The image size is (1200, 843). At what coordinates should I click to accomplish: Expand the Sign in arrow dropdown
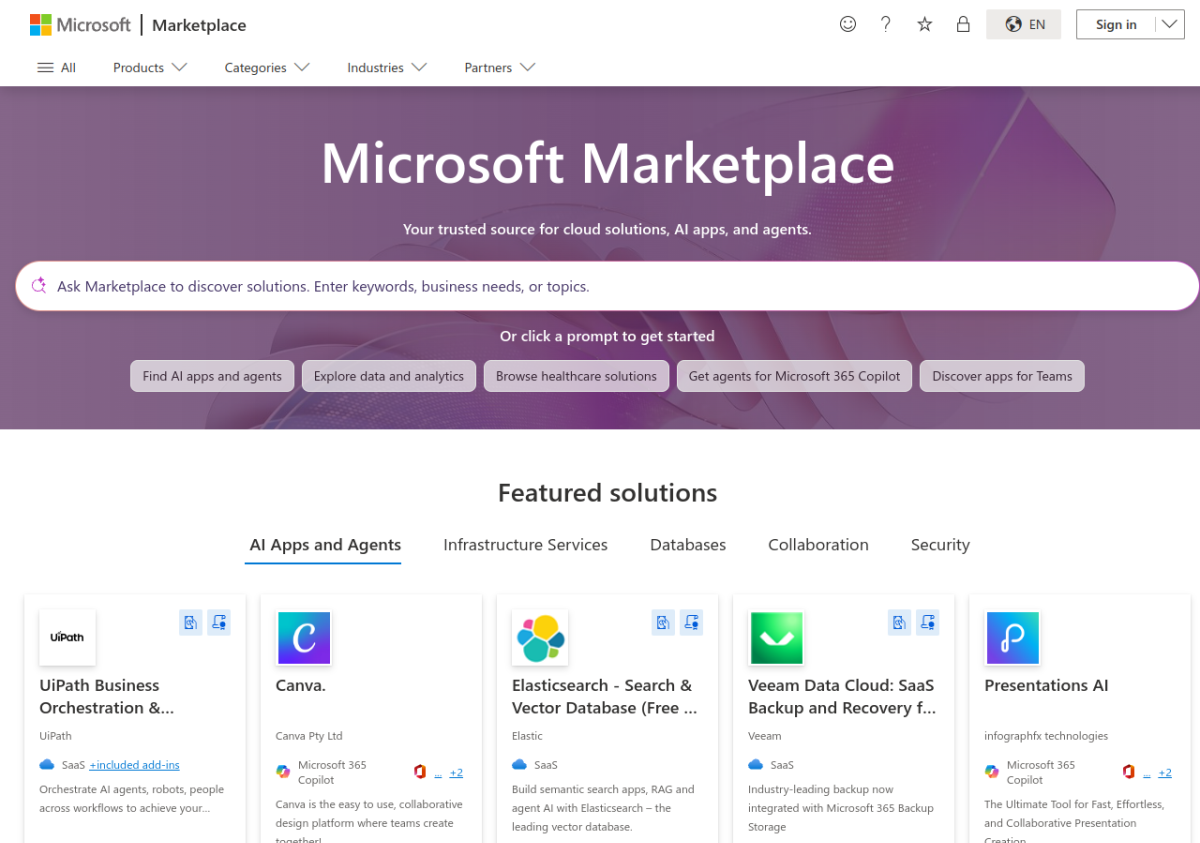click(1170, 25)
